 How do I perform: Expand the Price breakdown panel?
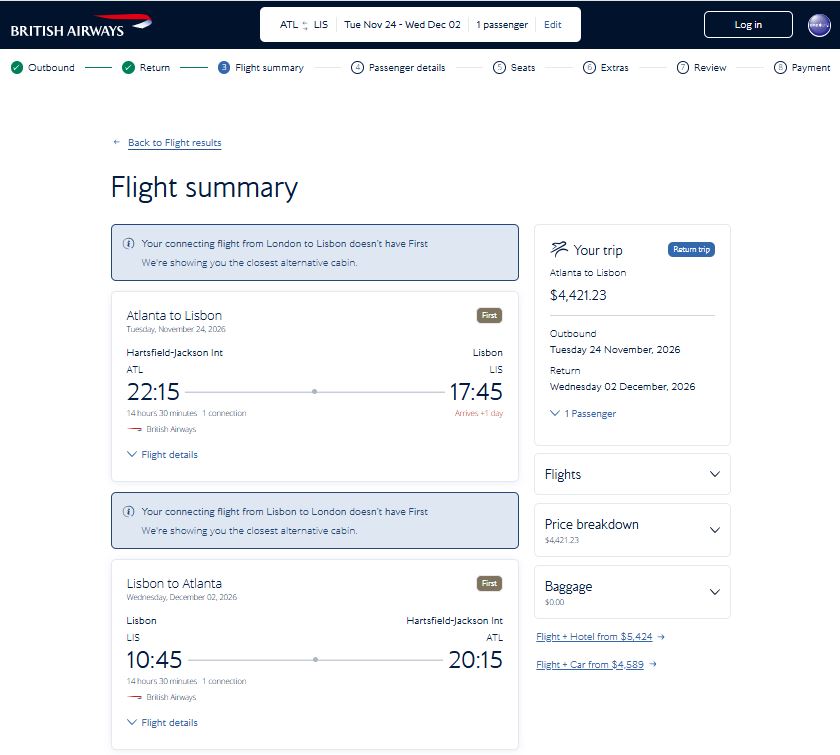coord(632,530)
